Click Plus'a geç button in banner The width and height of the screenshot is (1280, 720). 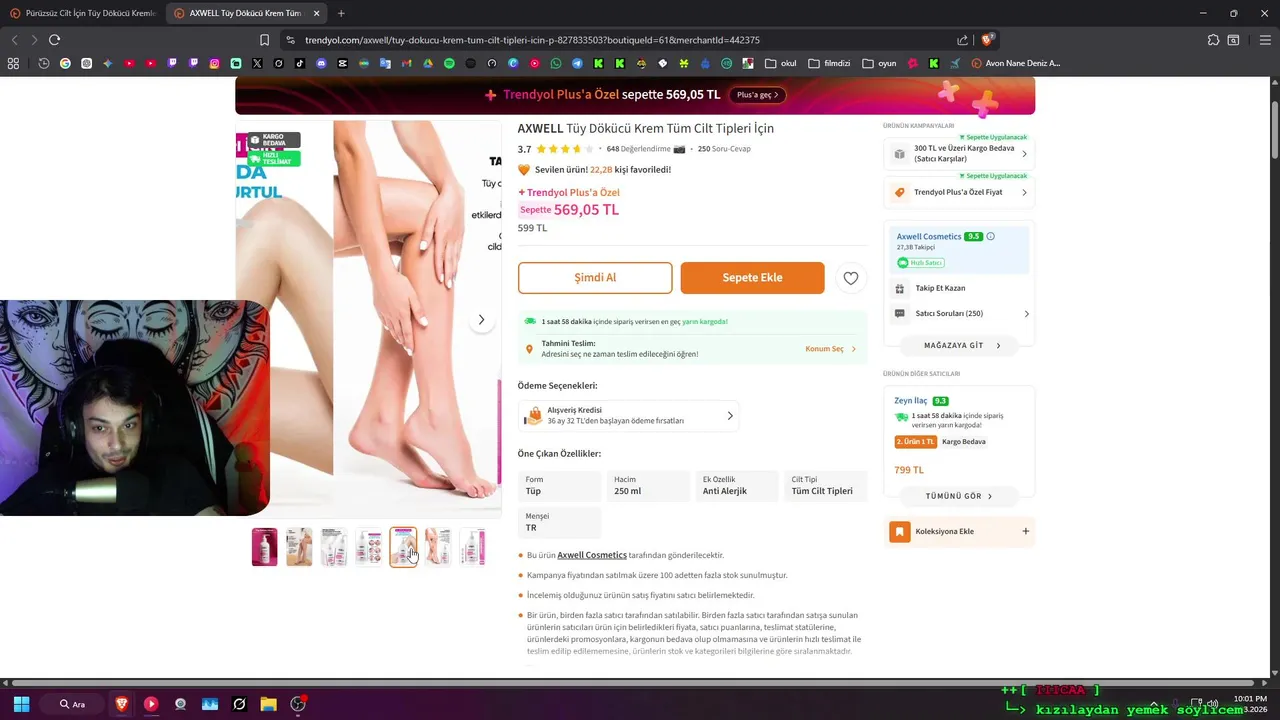point(758,95)
